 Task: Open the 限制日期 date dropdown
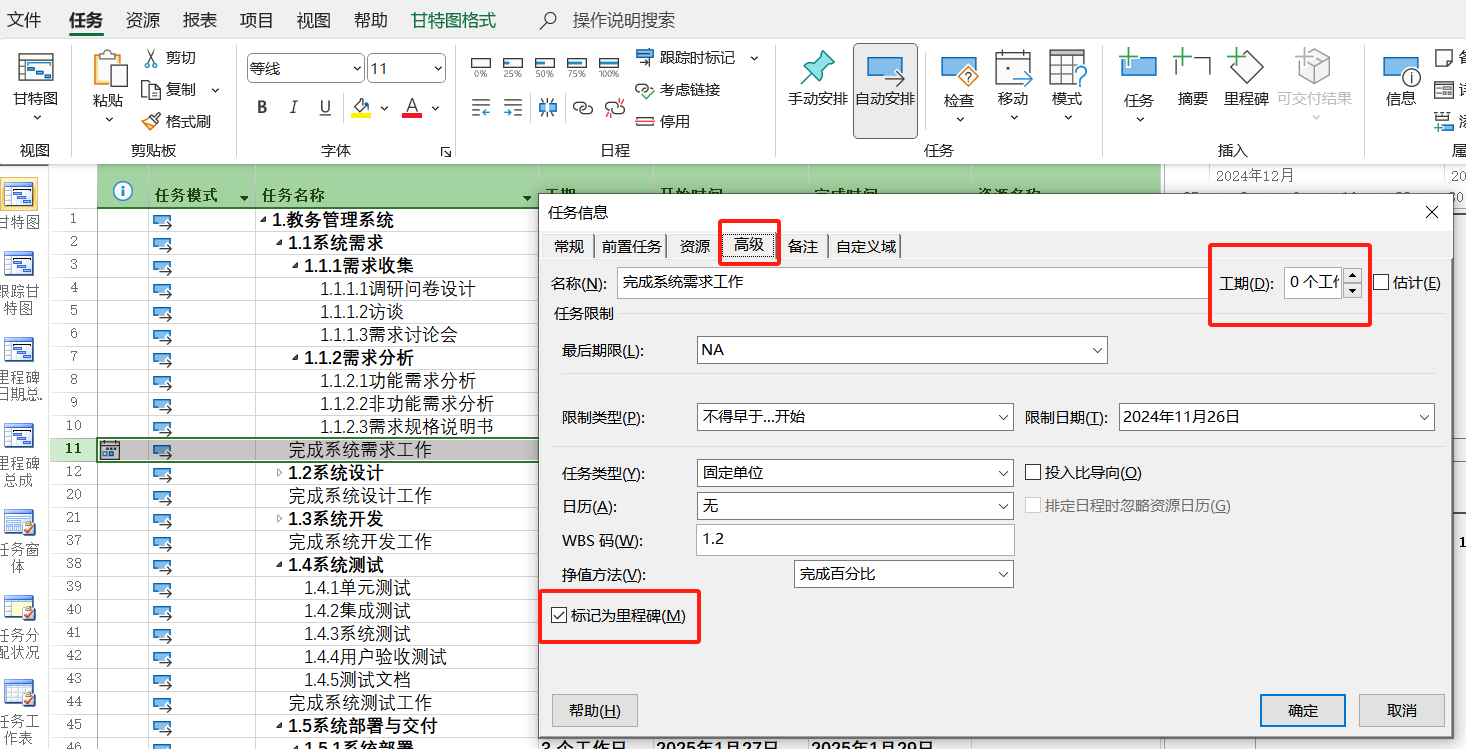click(x=1424, y=417)
